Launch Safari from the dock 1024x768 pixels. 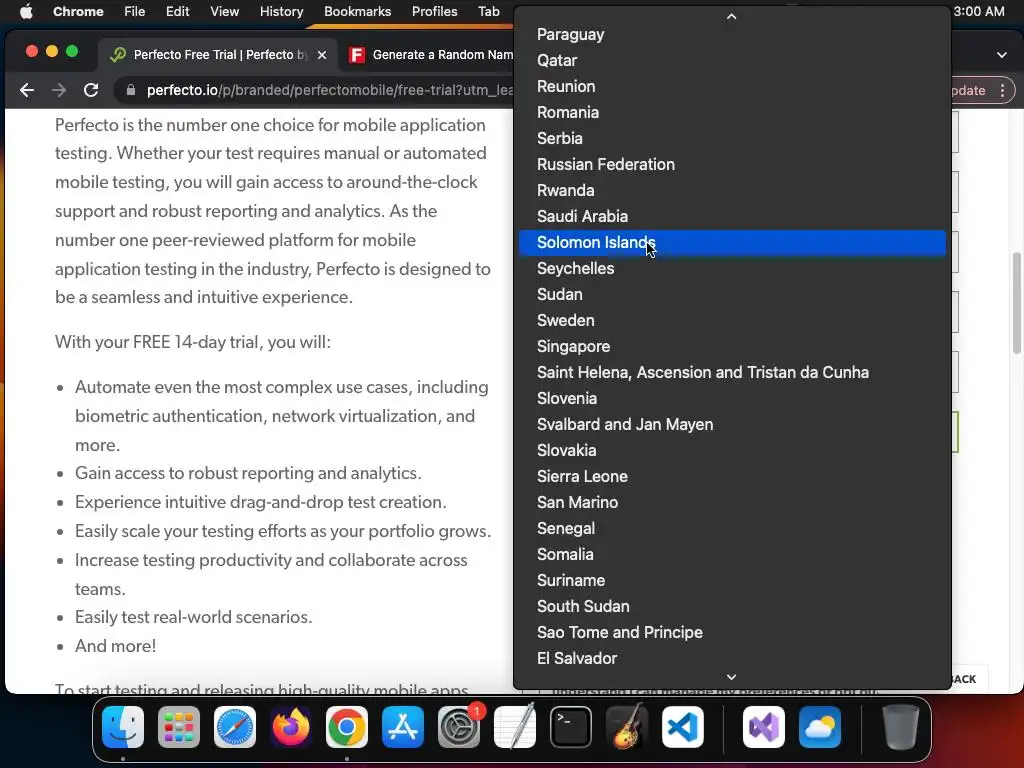pyautogui.click(x=235, y=727)
